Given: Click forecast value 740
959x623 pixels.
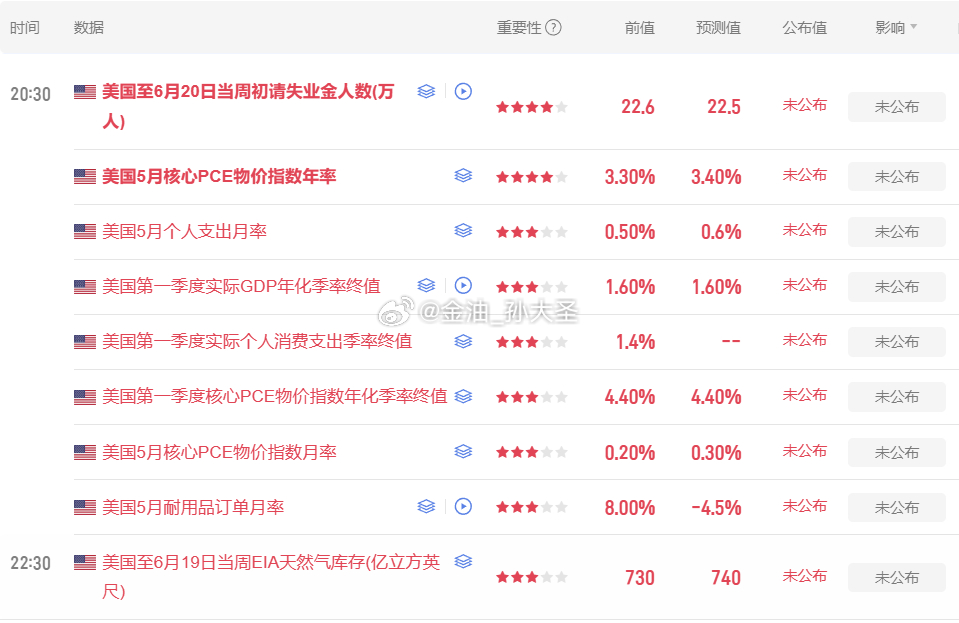Looking at the screenshot, I should pos(726,577).
